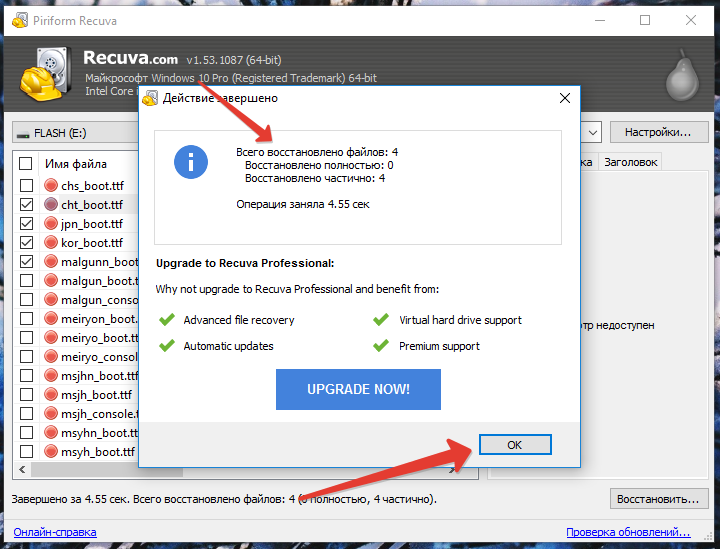Viewport: 720px width, 549px height.
Task: Expand dropdown arrow left of Настройки
Action: click(593, 133)
